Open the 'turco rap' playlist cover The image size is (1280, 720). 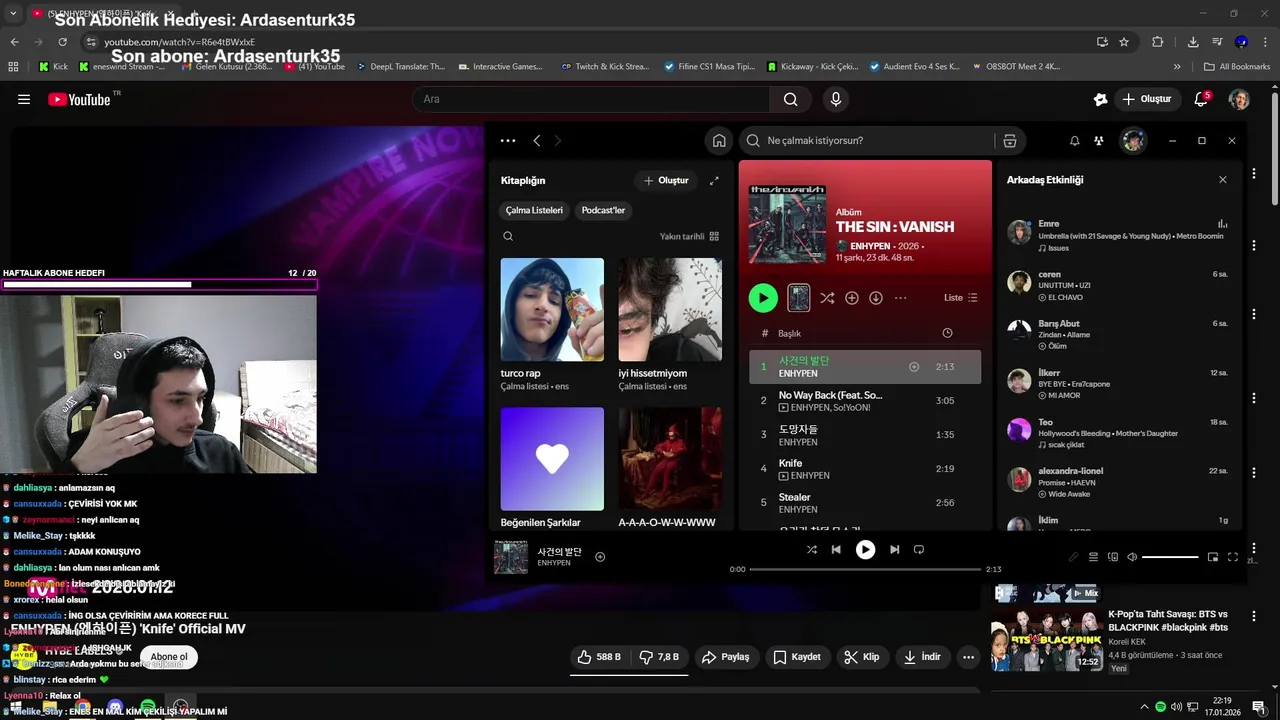(x=552, y=310)
